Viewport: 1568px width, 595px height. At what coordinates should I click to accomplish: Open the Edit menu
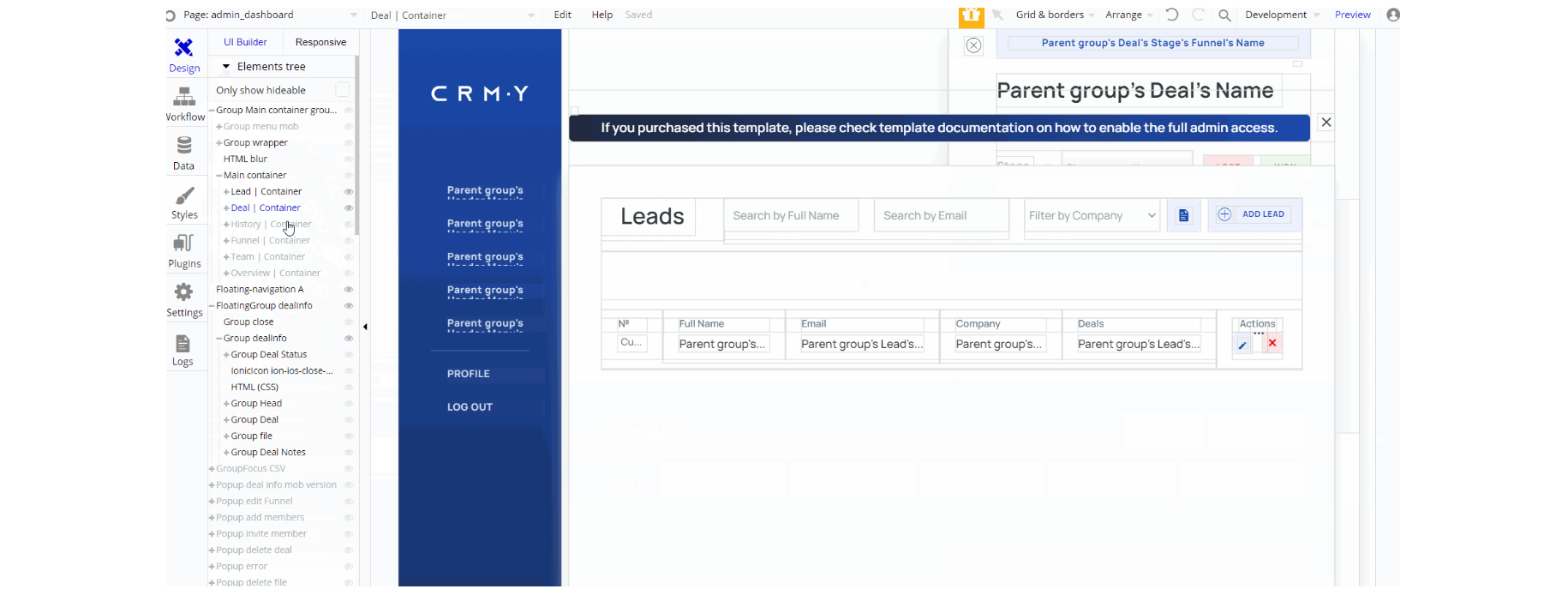coord(563,15)
